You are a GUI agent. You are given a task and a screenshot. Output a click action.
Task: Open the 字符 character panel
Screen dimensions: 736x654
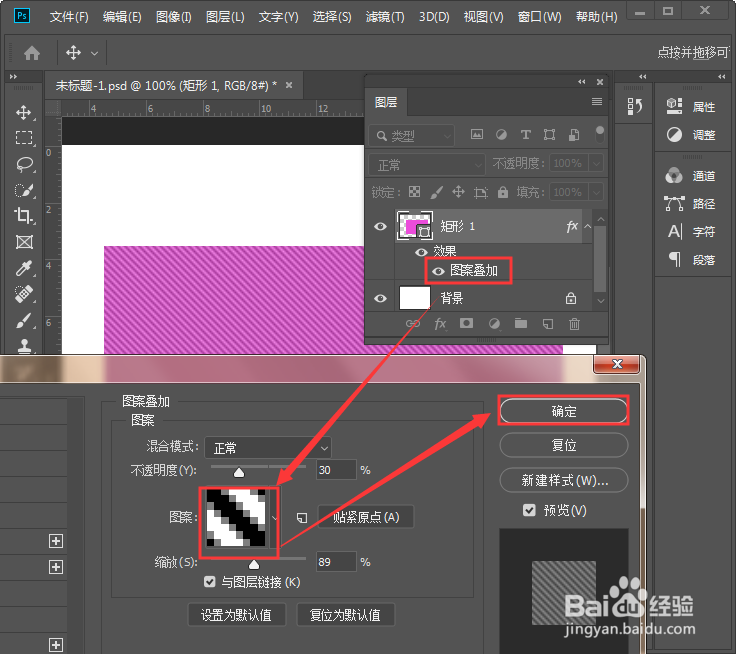click(691, 231)
